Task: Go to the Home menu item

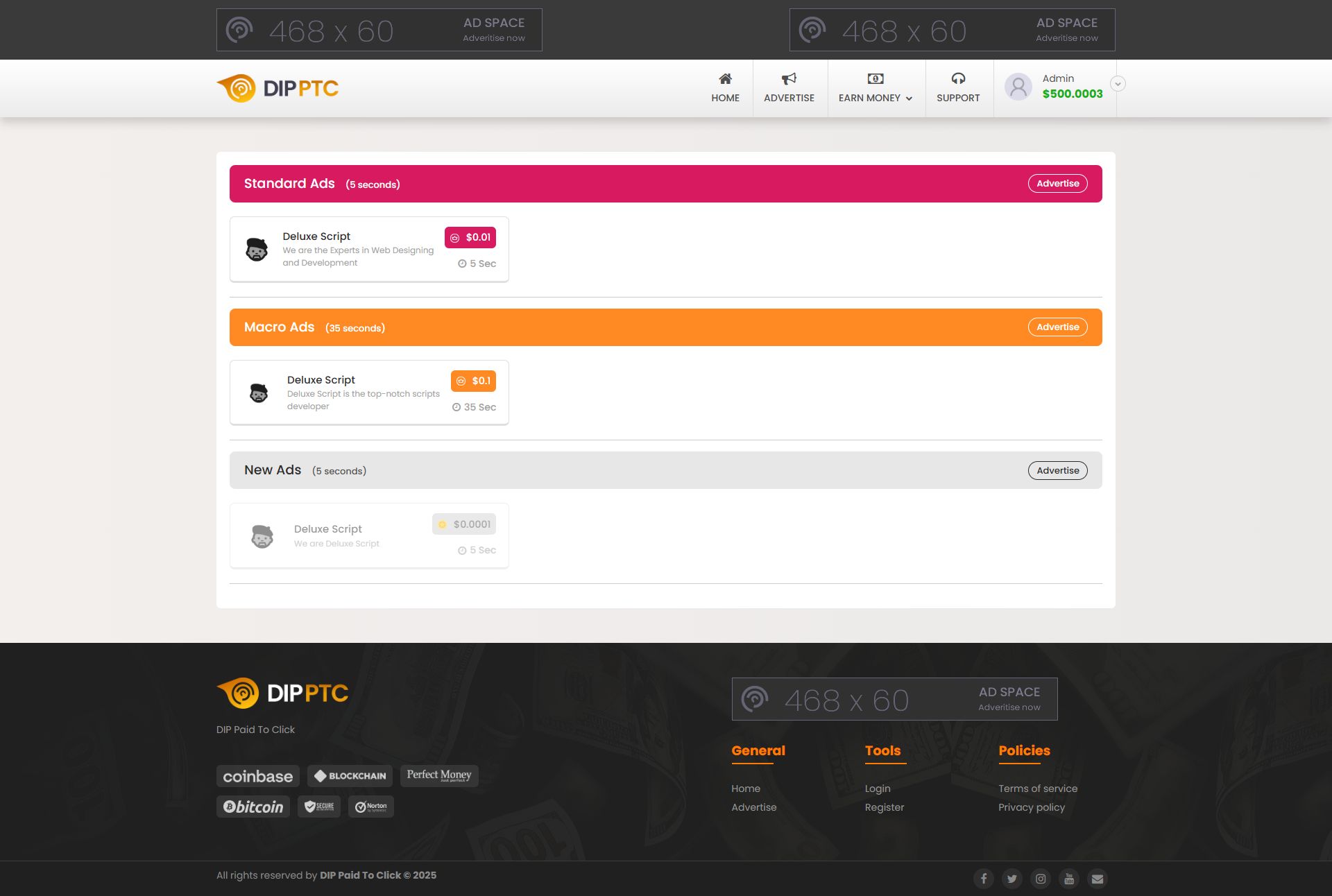Action: click(725, 88)
